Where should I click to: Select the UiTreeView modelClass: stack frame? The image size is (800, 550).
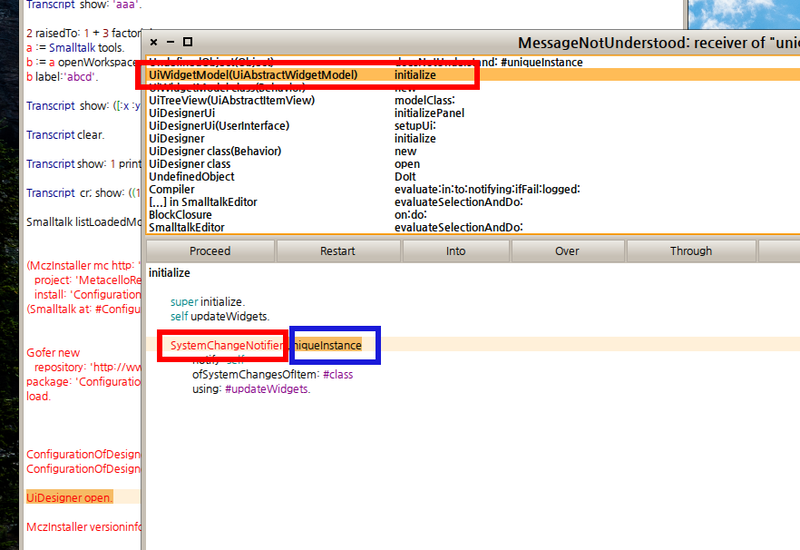tap(232, 100)
